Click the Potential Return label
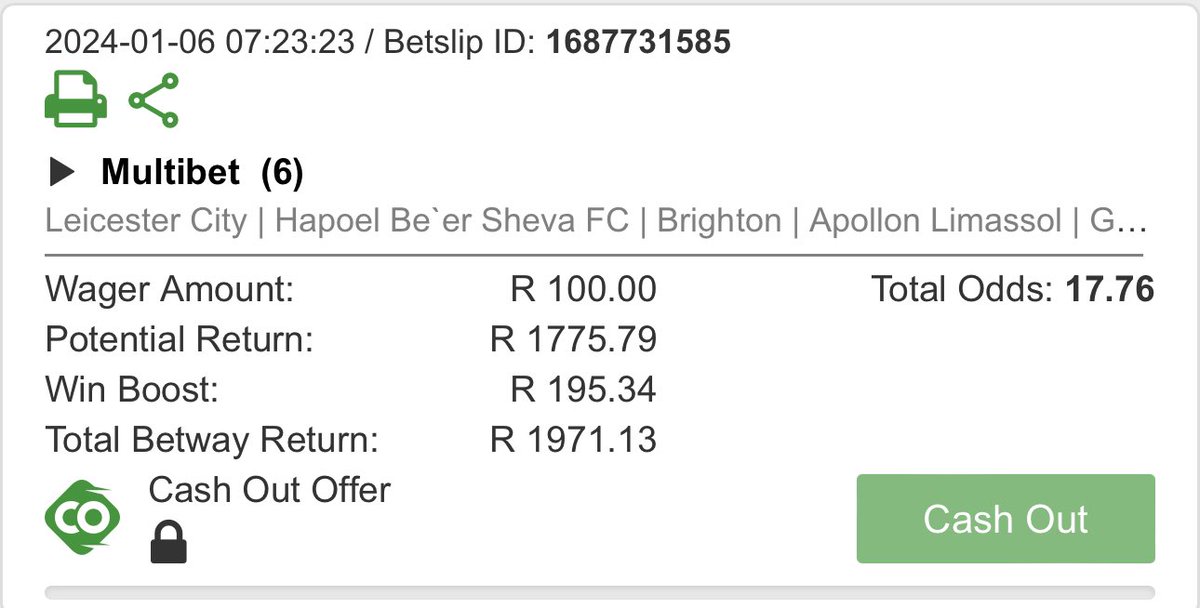Screen dimensions: 1200x608 (180, 340)
